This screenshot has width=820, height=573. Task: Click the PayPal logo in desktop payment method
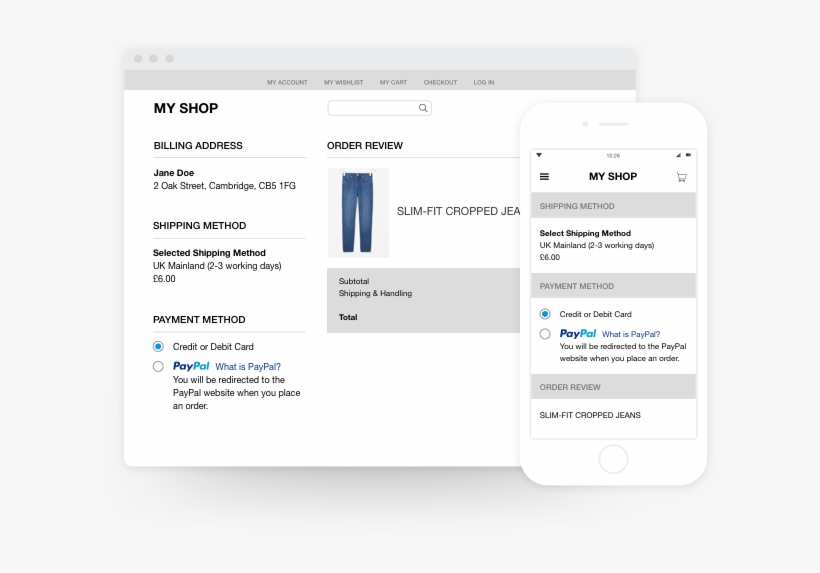pyautogui.click(x=191, y=366)
